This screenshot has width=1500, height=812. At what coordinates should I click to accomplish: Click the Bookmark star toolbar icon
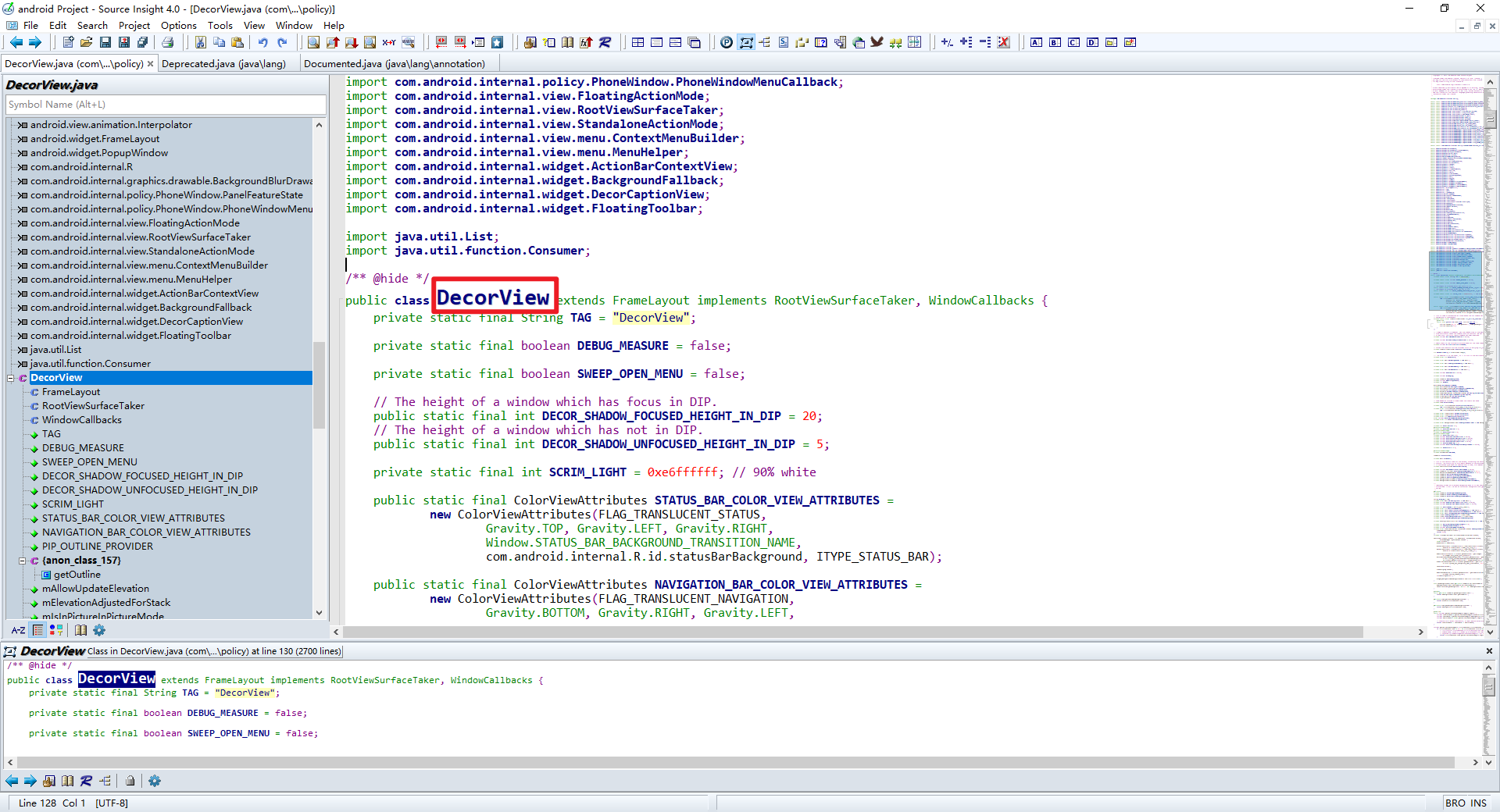497,42
